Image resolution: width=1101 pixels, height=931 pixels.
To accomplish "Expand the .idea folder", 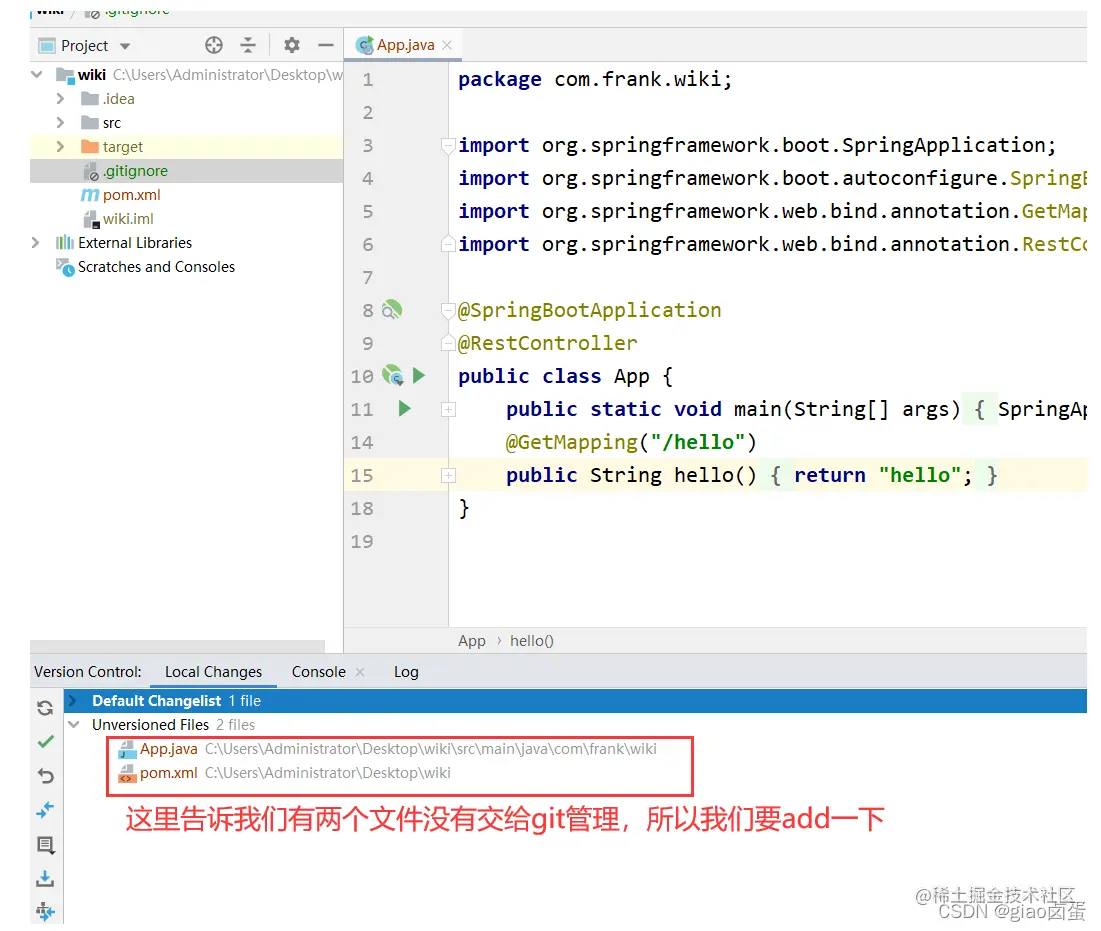I will pyautogui.click(x=60, y=99).
